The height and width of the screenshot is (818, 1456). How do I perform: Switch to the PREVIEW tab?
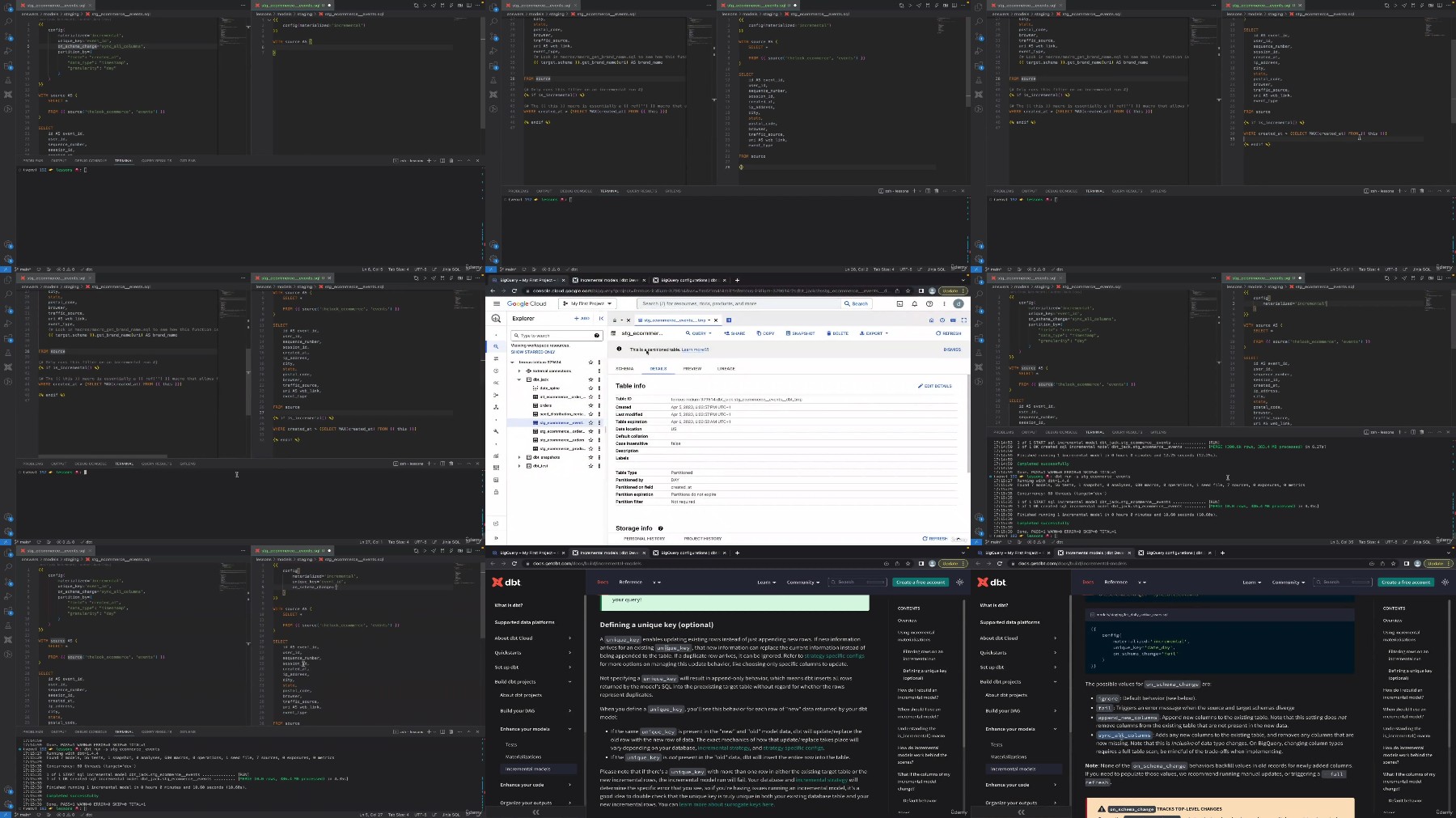(692, 369)
